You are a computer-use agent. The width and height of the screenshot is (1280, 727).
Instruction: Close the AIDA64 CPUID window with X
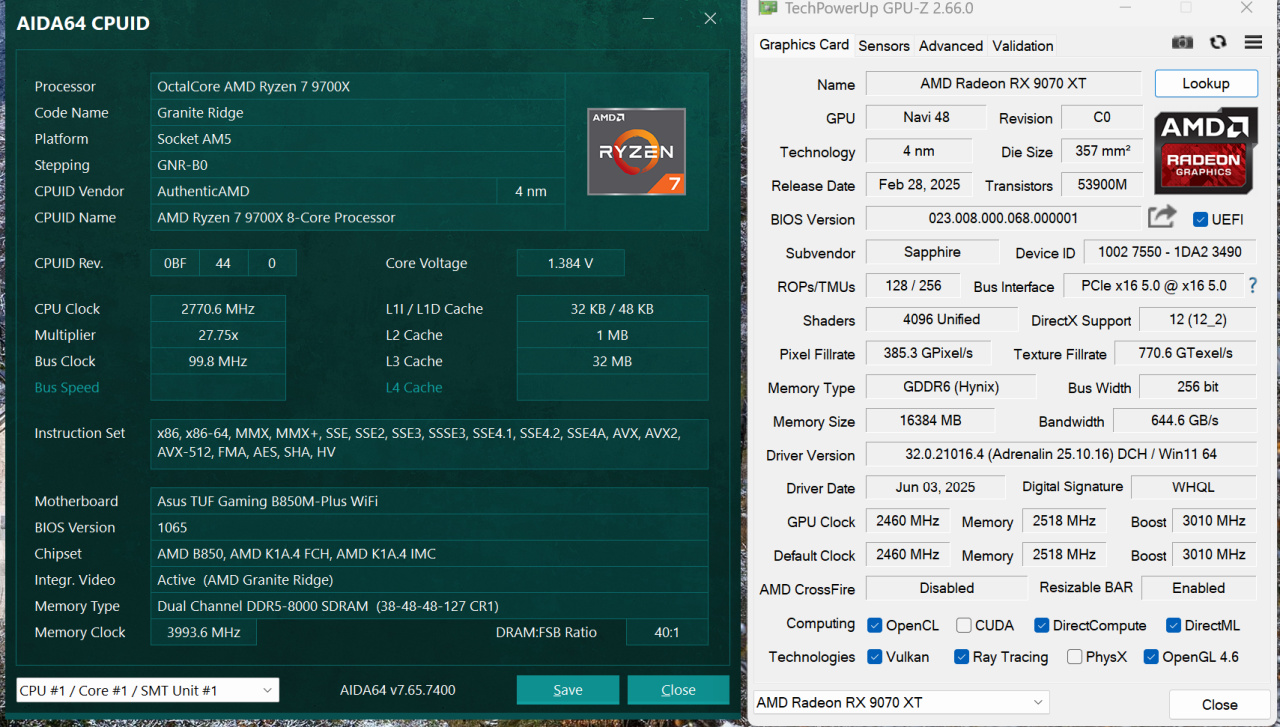tap(710, 19)
